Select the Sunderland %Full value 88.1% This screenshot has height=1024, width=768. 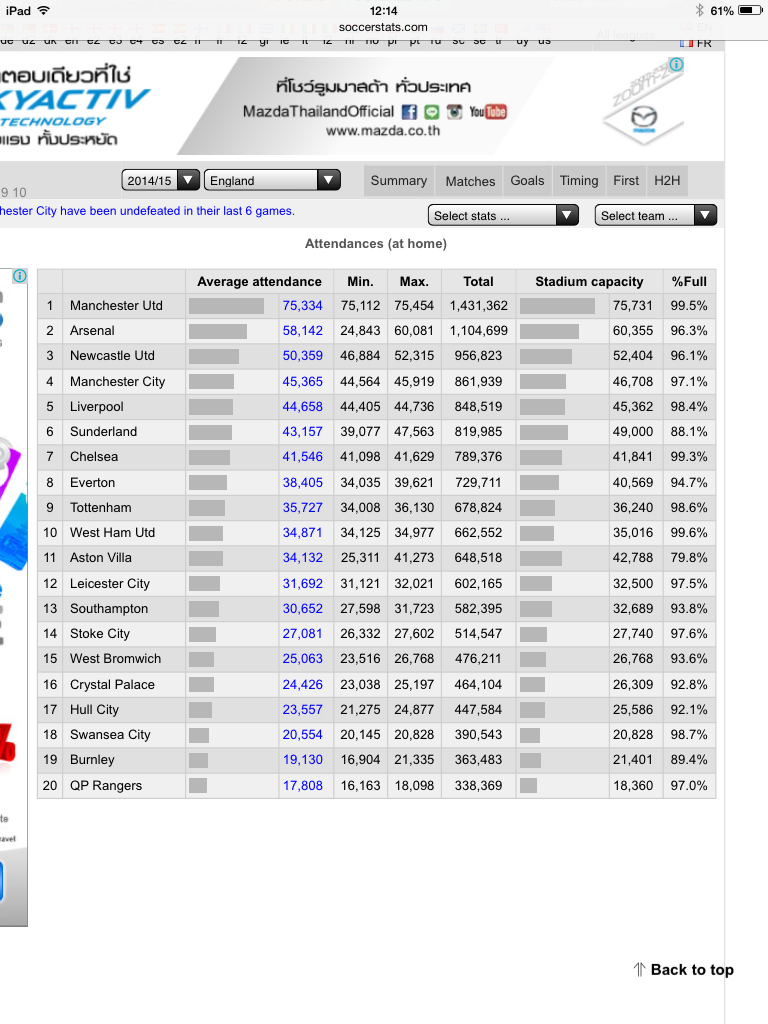(689, 432)
